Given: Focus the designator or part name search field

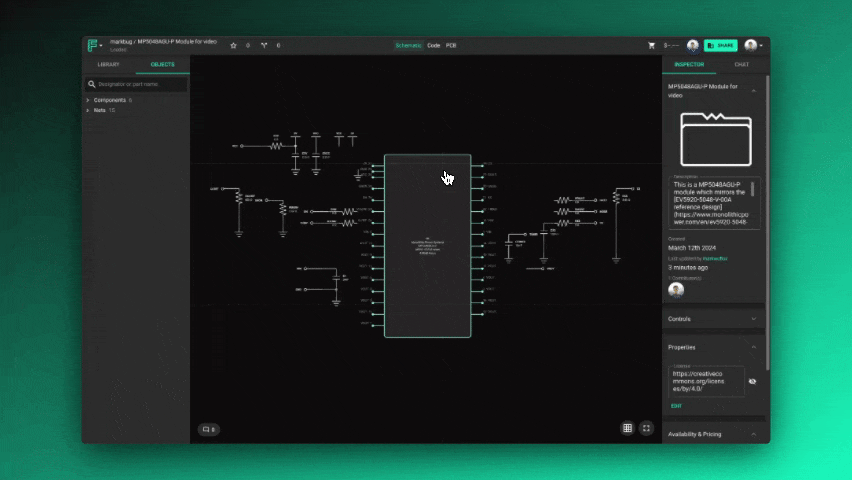Looking at the screenshot, I should click(136, 84).
